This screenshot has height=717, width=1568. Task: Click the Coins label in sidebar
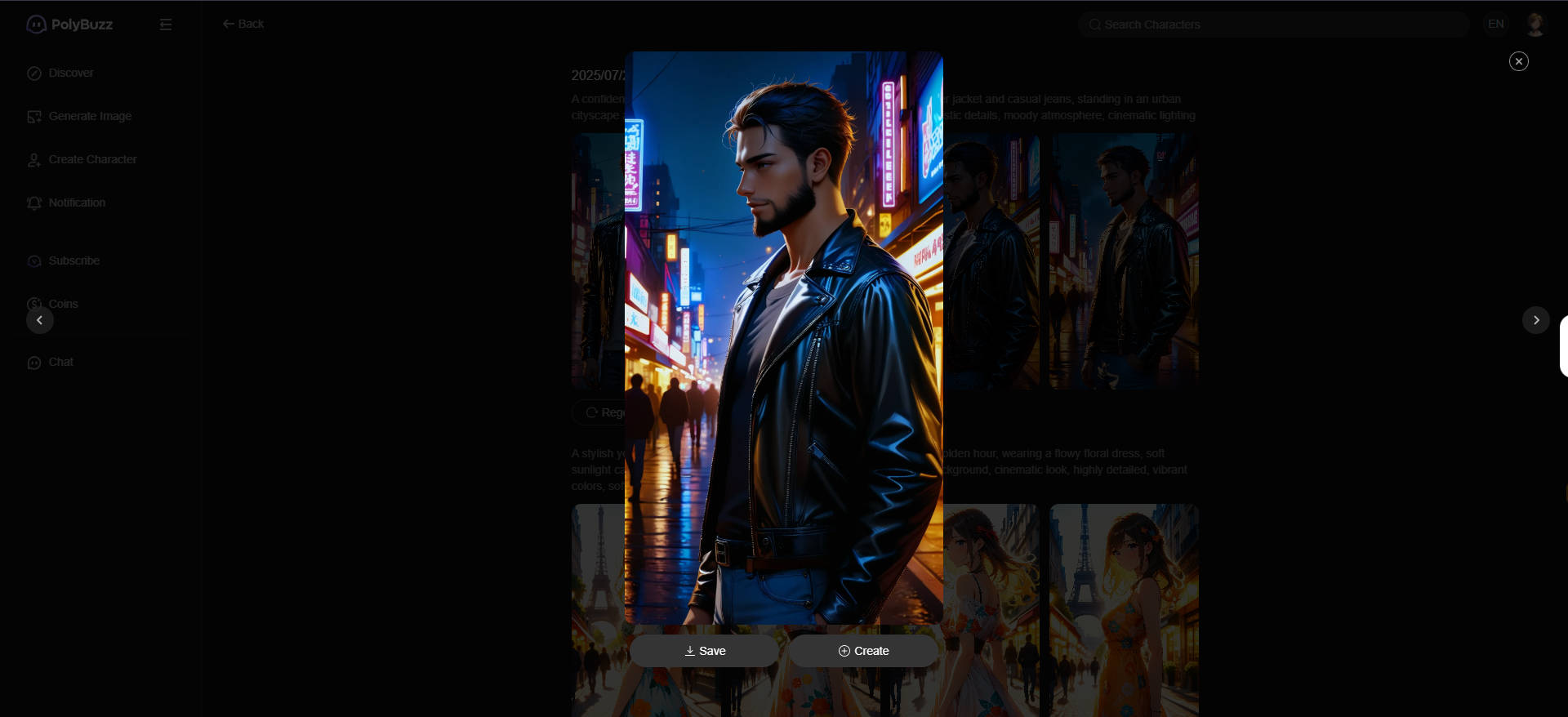click(x=63, y=304)
